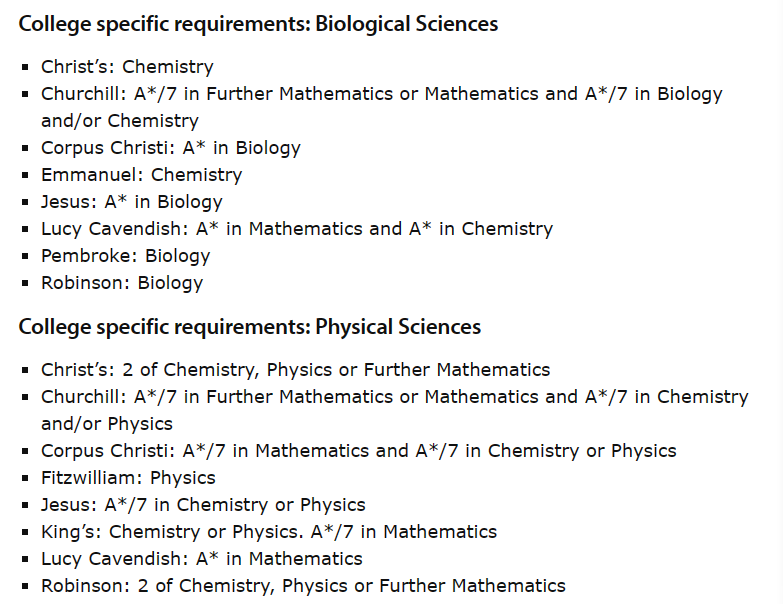Click Robinson: 2 of Chemistry, Physics entry
783x604 pixels.
click(x=303, y=586)
